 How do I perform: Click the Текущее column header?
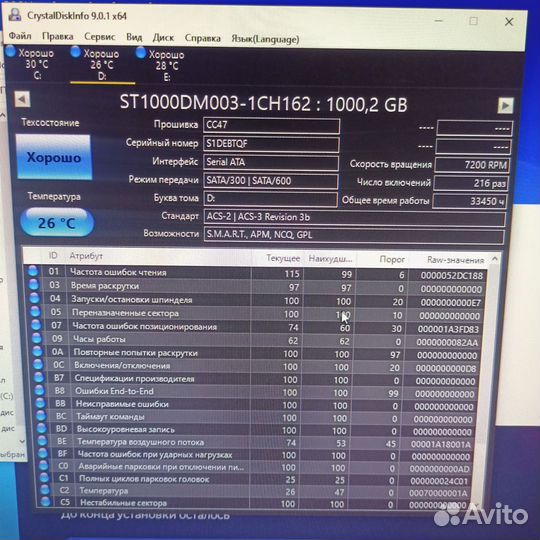point(283,258)
